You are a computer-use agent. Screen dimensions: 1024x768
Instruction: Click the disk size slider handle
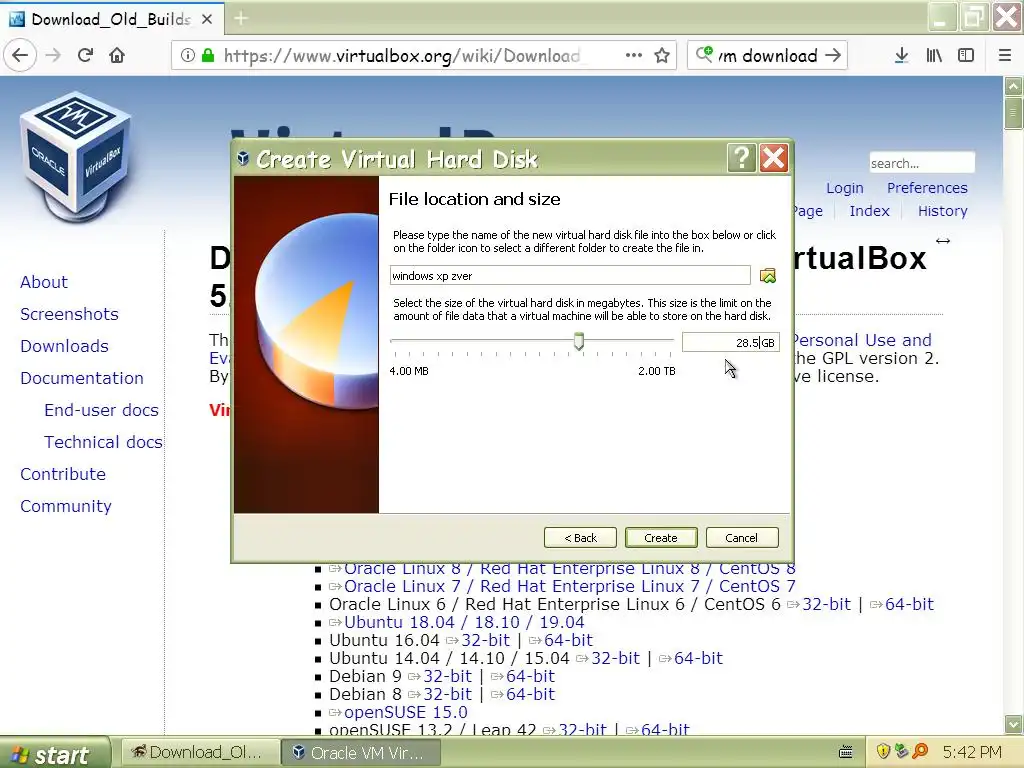click(579, 341)
